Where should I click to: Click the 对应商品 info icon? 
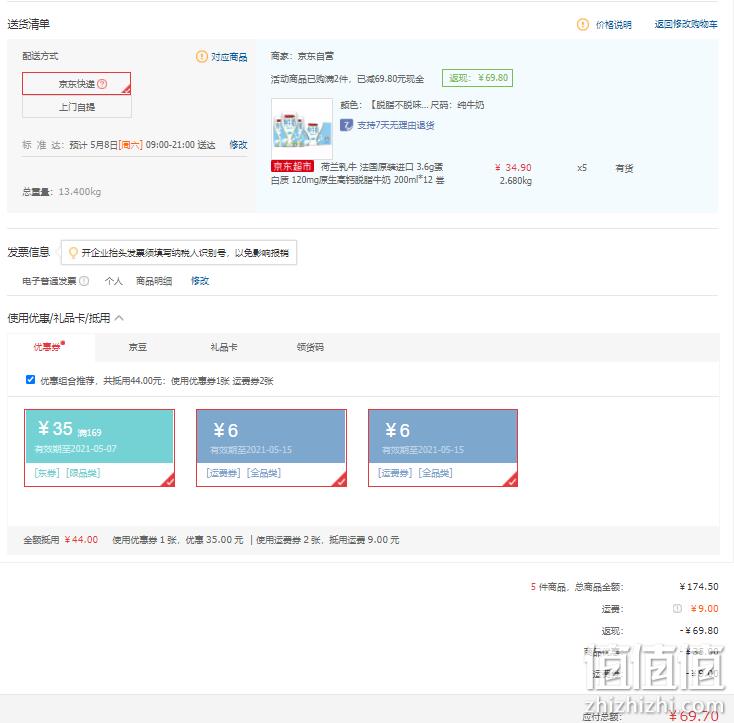(201, 57)
